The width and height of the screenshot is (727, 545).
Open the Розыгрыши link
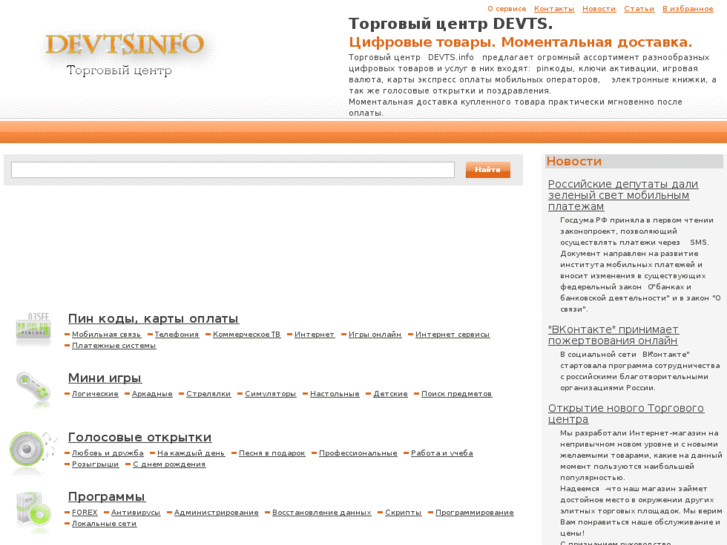(96, 464)
